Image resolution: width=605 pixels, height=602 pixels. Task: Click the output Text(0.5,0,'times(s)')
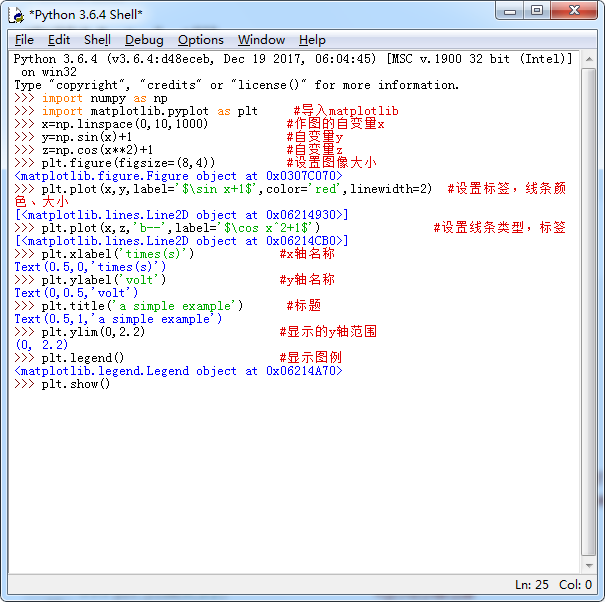coord(90,267)
